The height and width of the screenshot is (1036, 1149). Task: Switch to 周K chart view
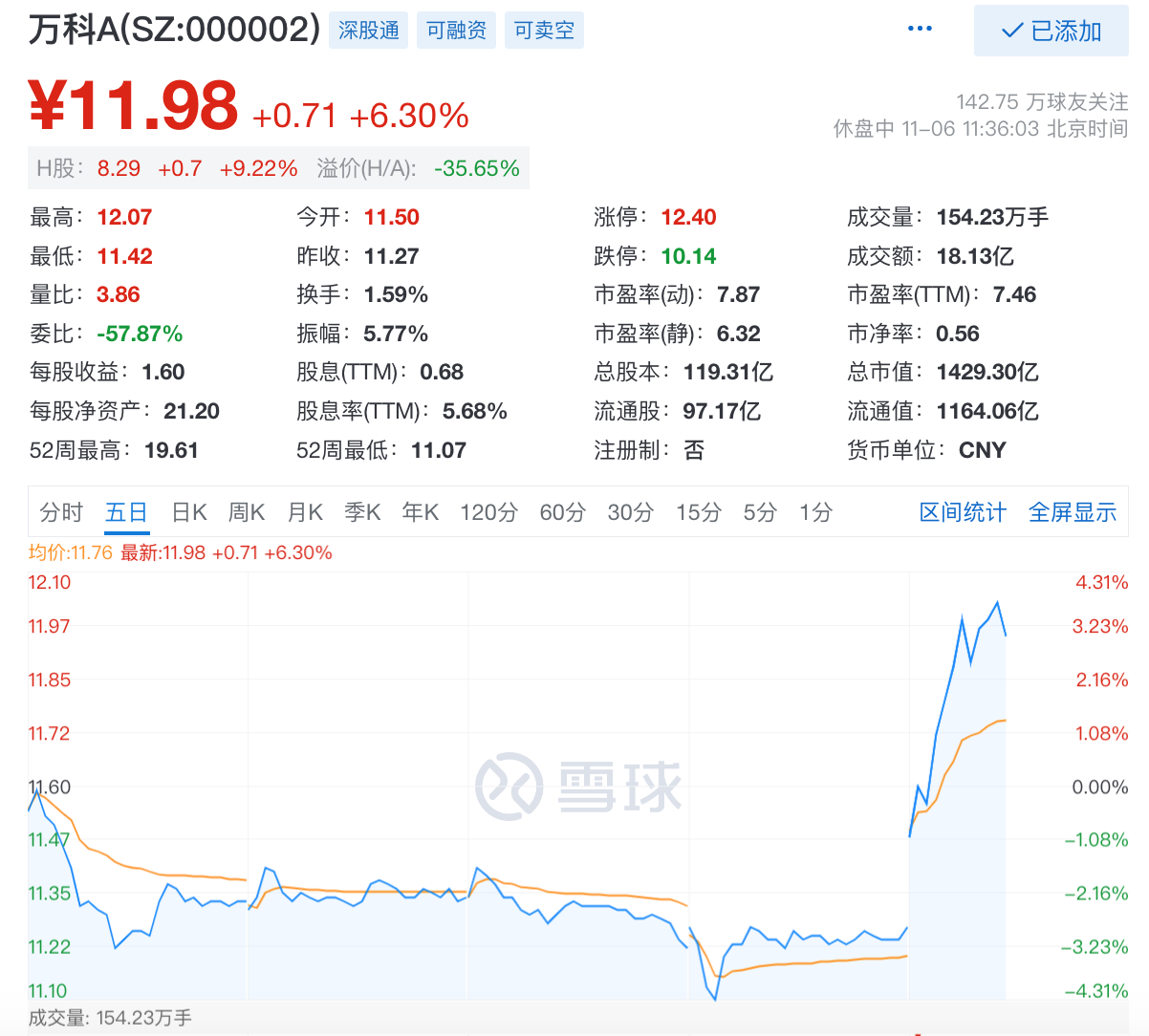pyautogui.click(x=247, y=512)
